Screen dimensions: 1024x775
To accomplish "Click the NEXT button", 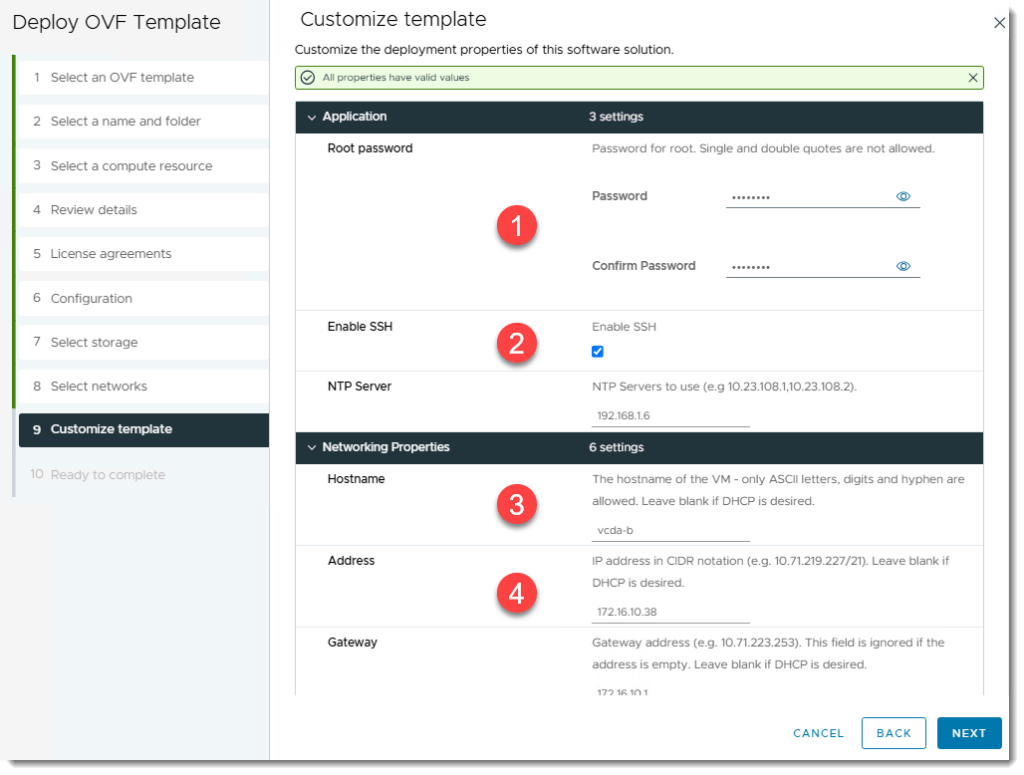I will pyautogui.click(x=968, y=733).
